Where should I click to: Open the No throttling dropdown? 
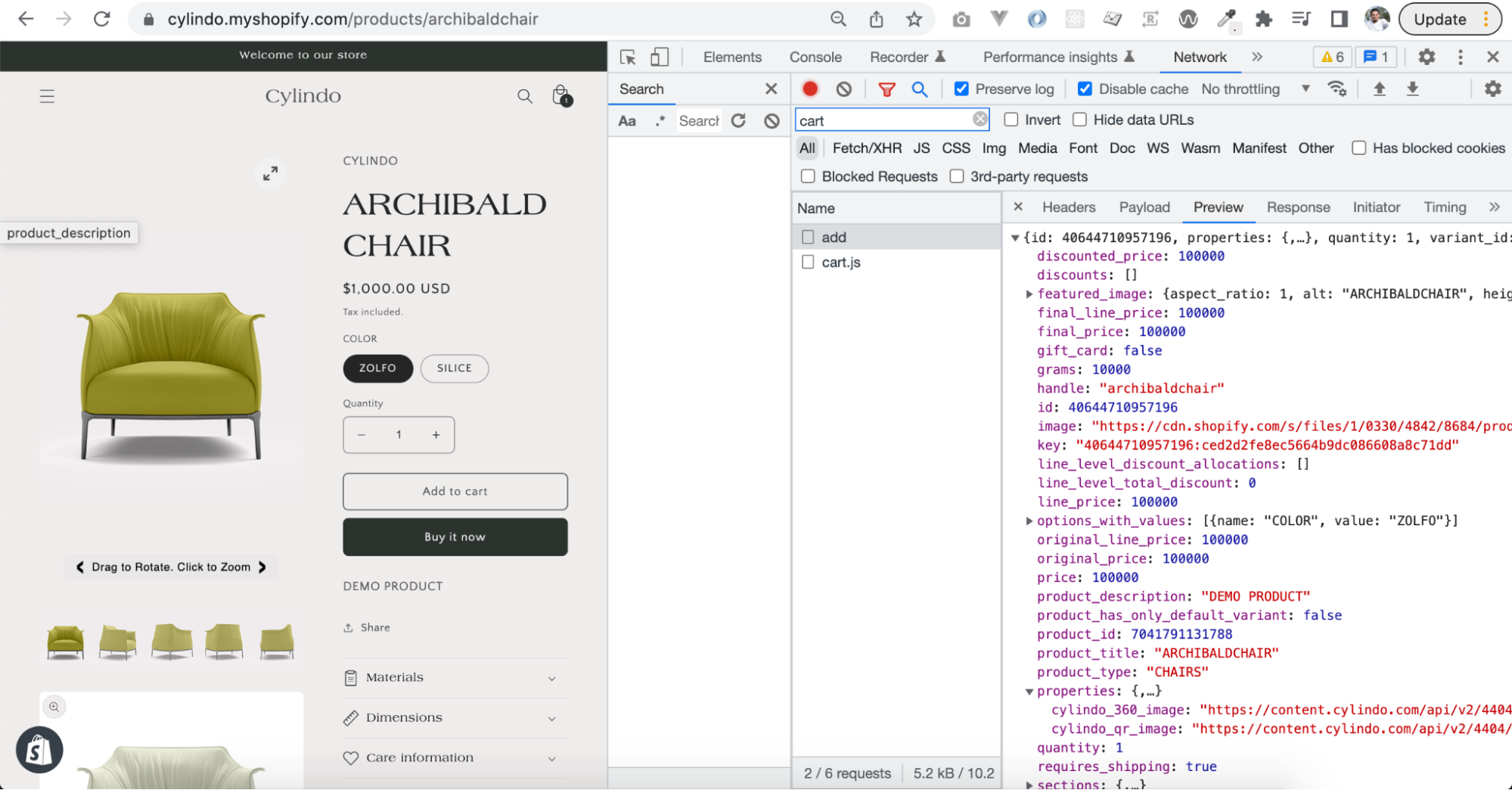pyautogui.click(x=1256, y=89)
